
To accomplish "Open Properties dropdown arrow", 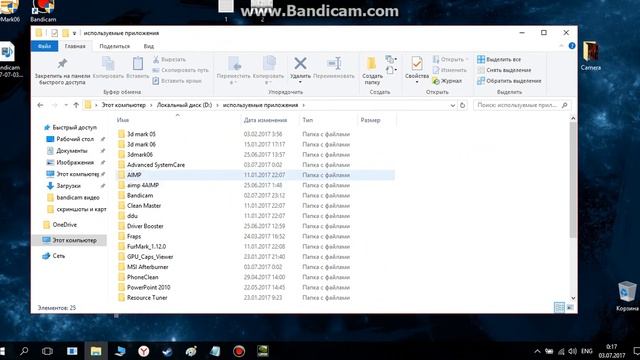I will tap(417, 82).
